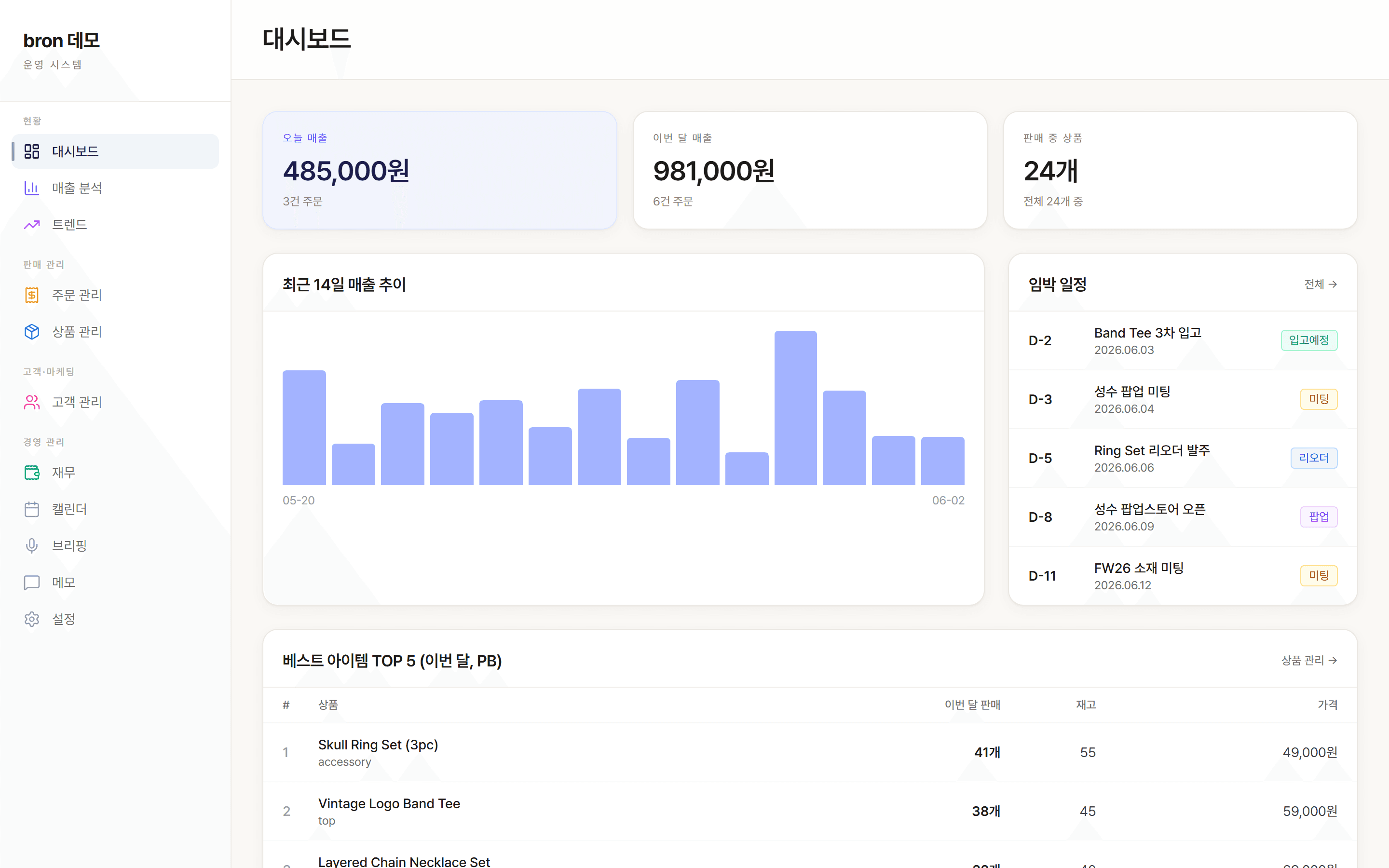Viewport: 1389px width, 868px height.
Task: Click the 이번 달 판매 column header
Action: click(972, 705)
